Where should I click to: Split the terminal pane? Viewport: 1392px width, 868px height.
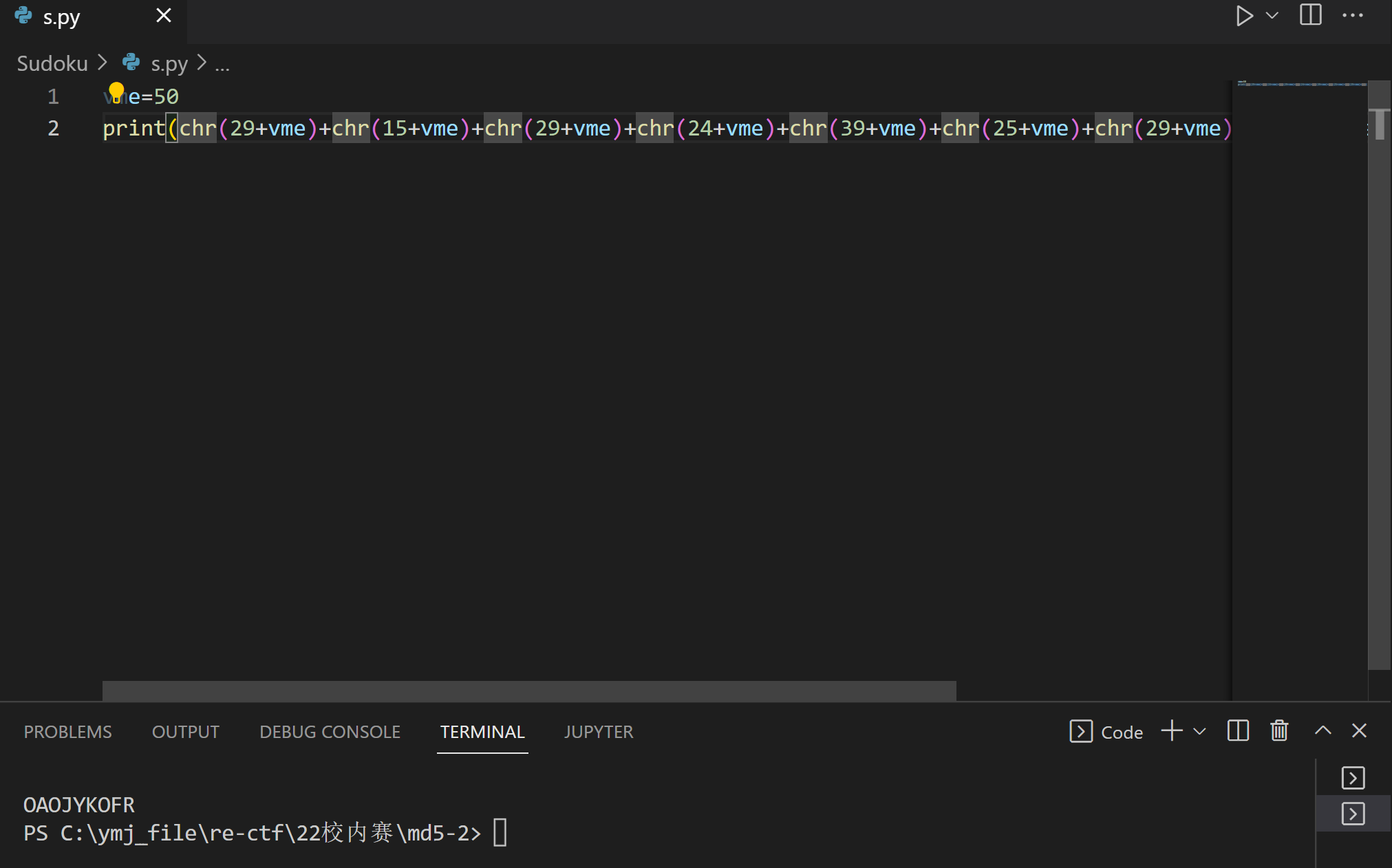point(1237,731)
